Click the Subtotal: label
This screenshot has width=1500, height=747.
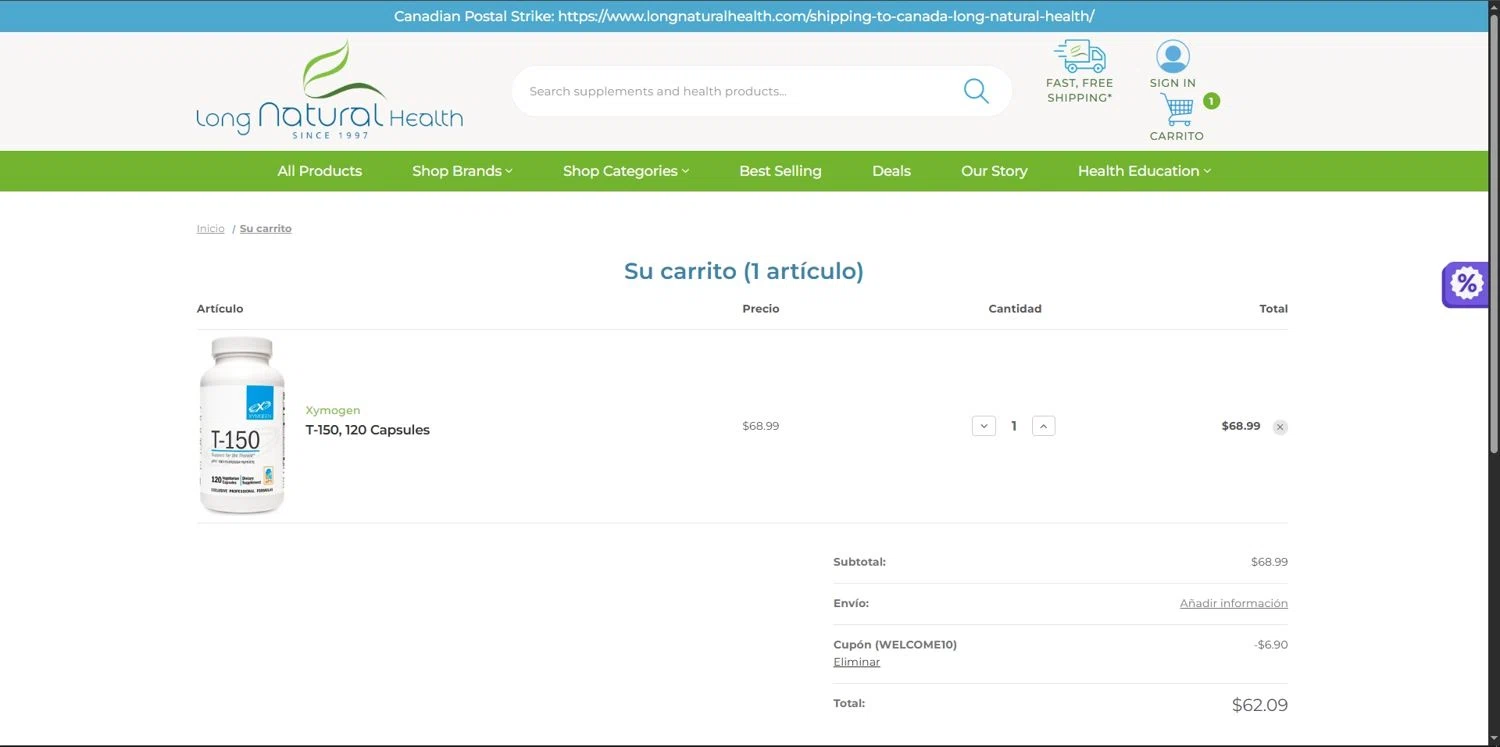point(860,562)
